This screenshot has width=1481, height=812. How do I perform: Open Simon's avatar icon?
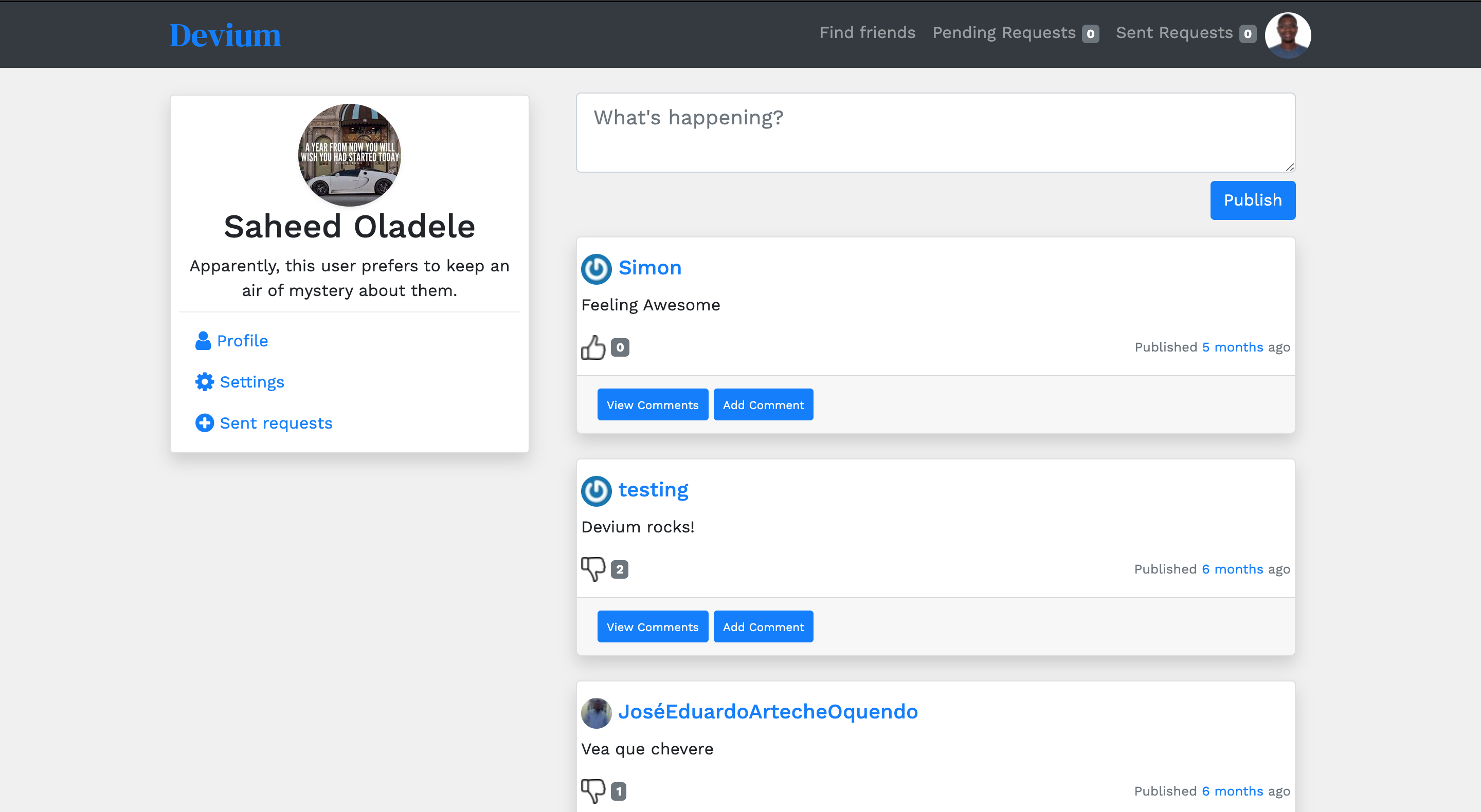pos(596,268)
